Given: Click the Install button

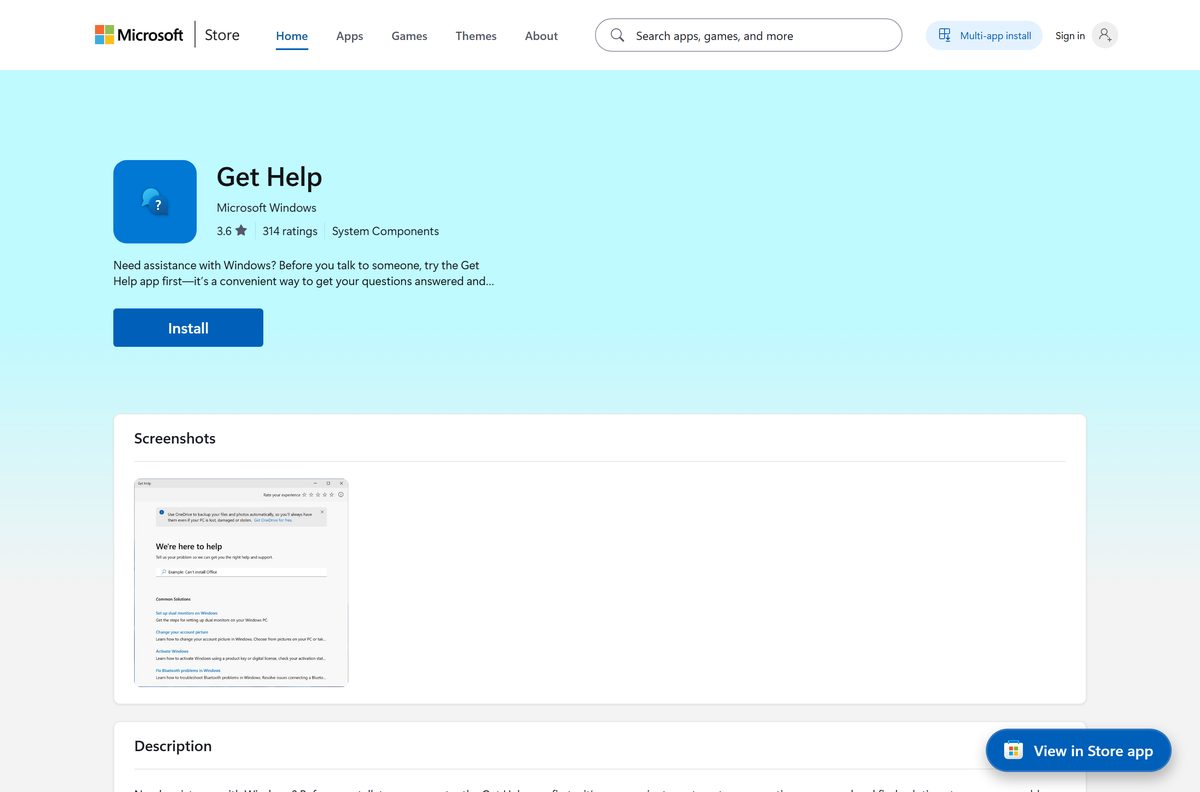Looking at the screenshot, I should pyautogui.click(x=188, y=328).
